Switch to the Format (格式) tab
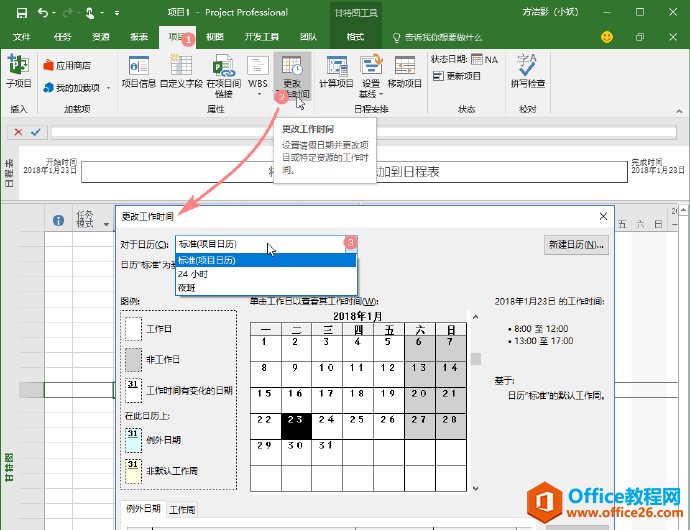The height and width of the screenshot is (530, 690). coord(355,37)
